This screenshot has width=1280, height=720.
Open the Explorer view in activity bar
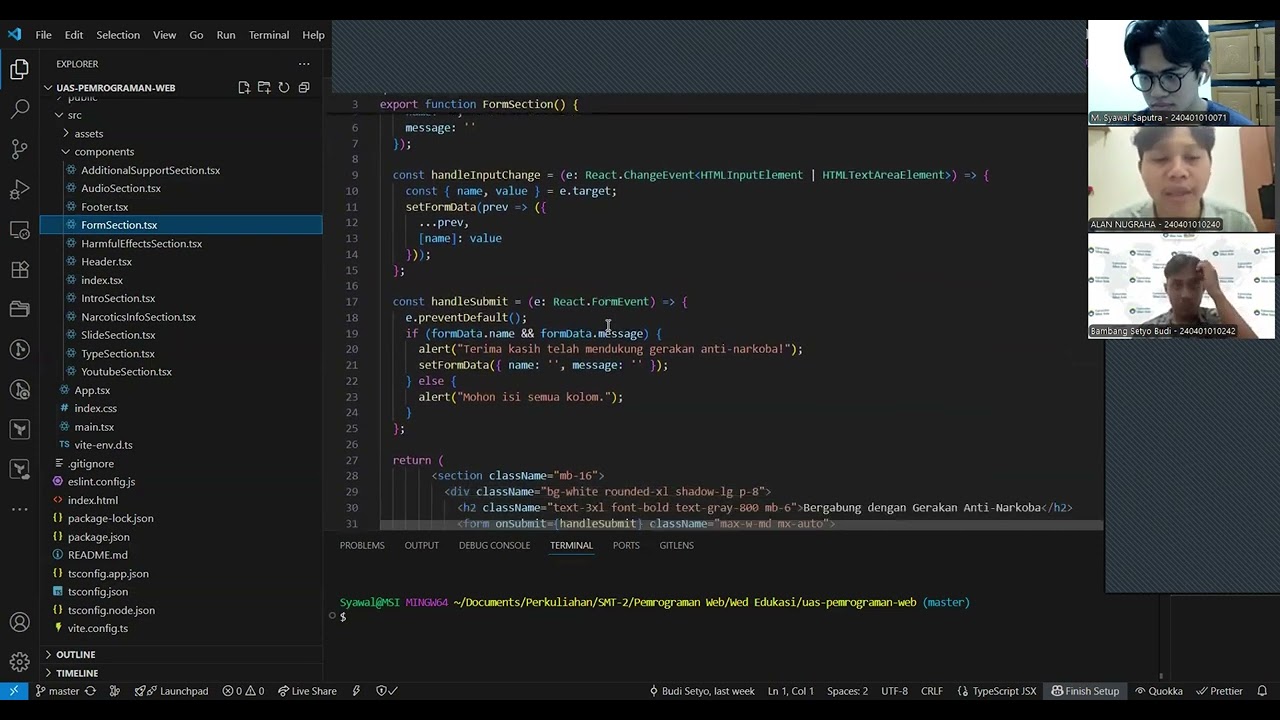click(x=19, y=69)
